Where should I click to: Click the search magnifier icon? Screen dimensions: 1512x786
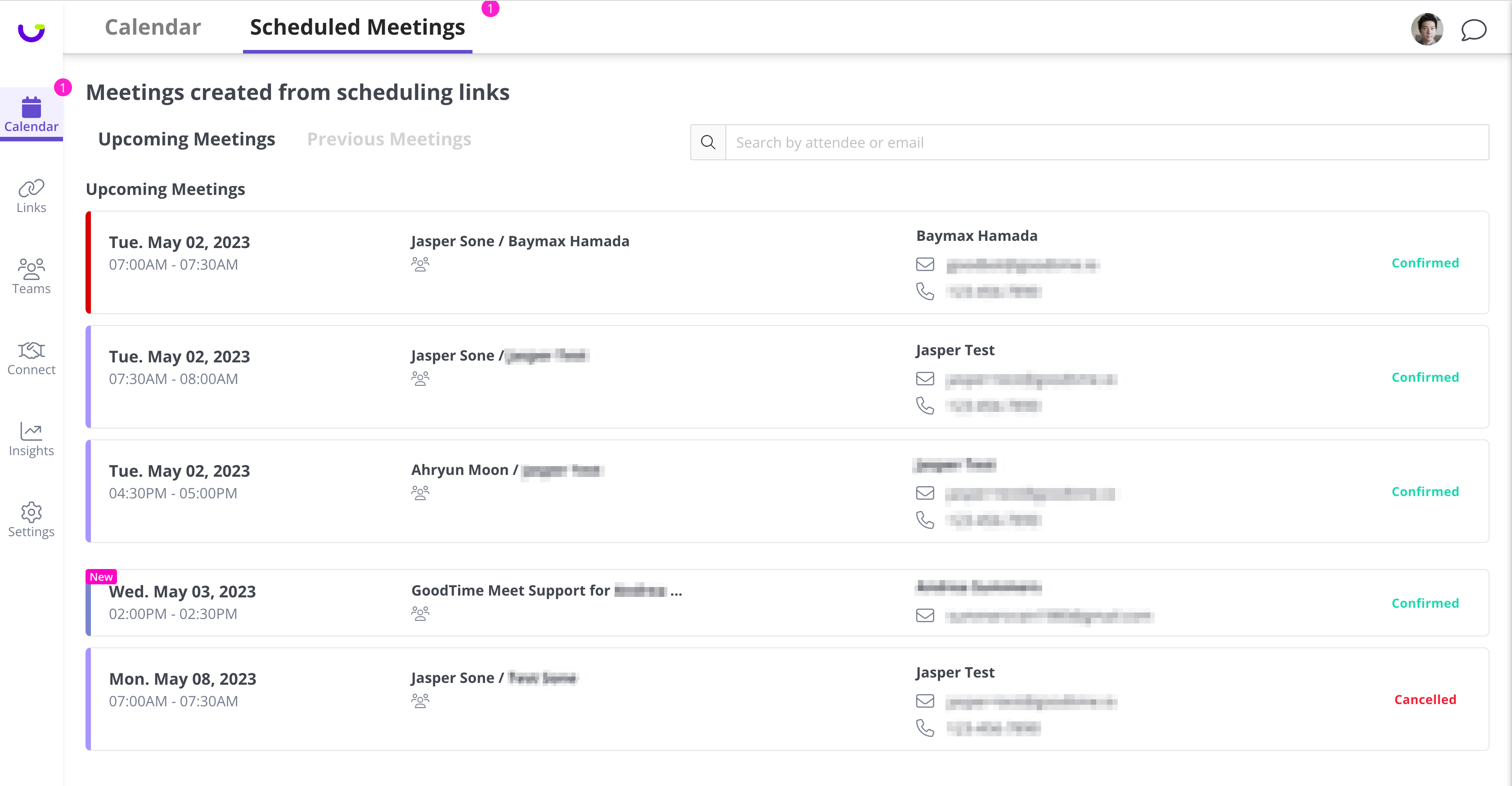708,143
